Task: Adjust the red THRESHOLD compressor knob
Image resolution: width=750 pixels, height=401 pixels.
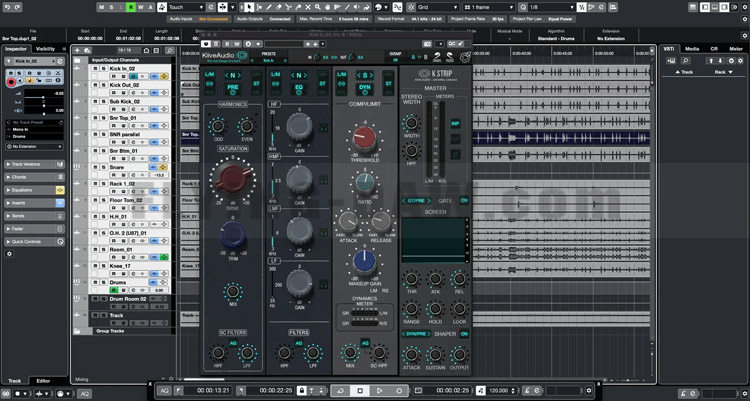Action: coord(364,136)
